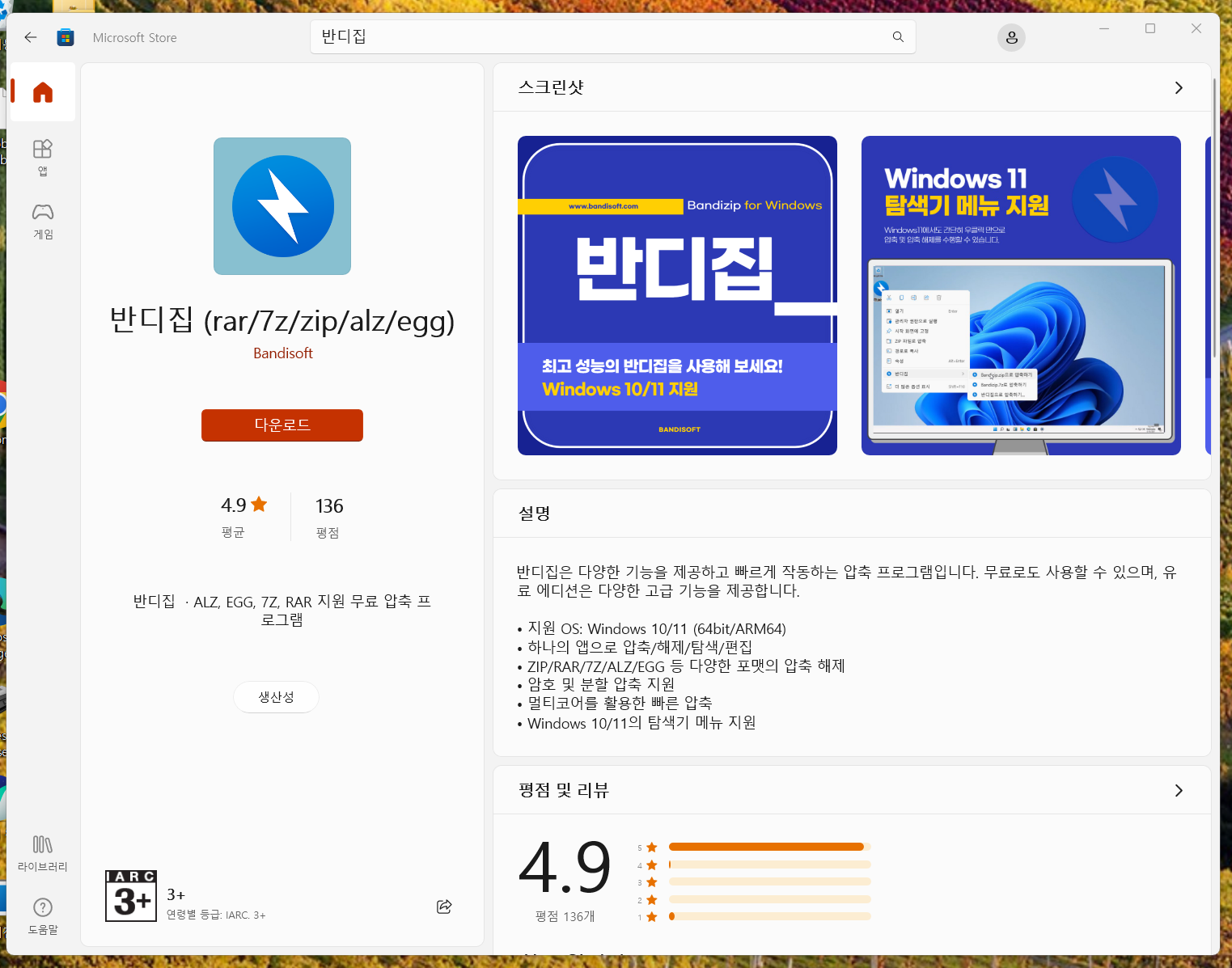Expand the 평점 및 리뷰 section chevron

pos(1179,790)
